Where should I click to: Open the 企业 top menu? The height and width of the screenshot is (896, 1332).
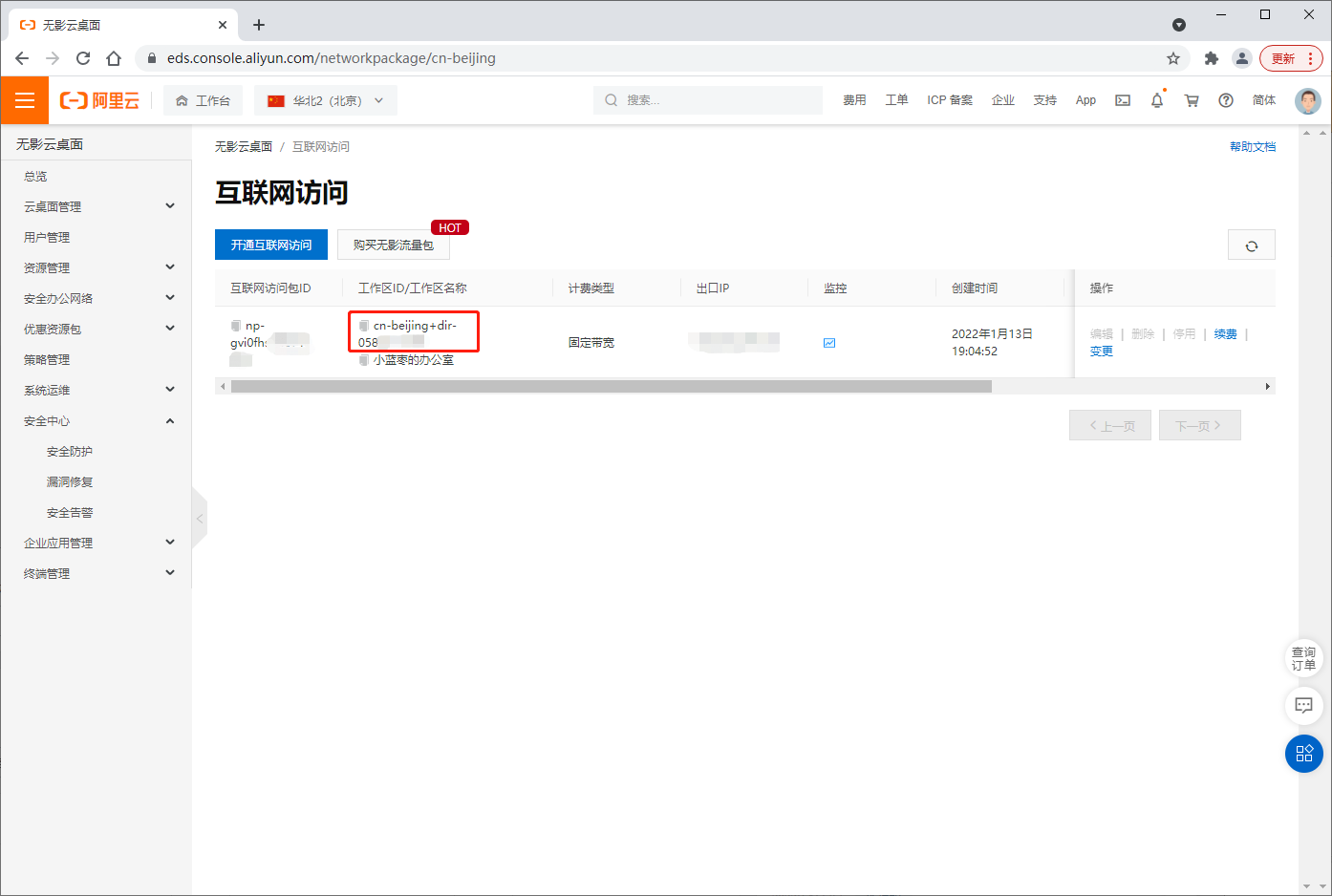(x=1003, y=100)
